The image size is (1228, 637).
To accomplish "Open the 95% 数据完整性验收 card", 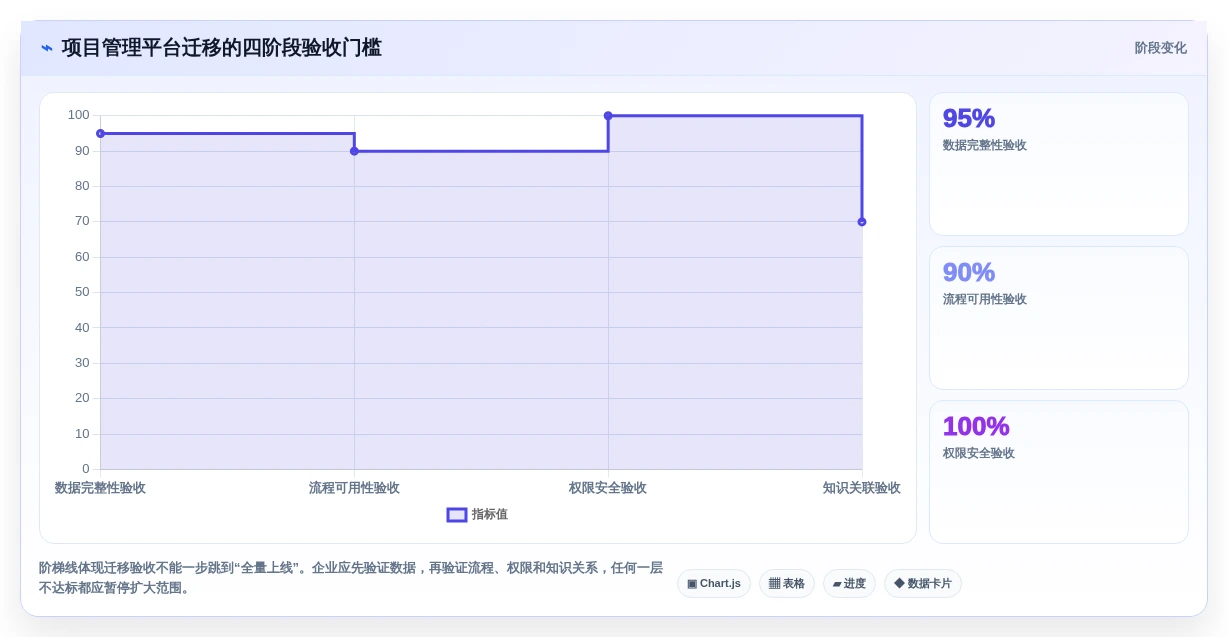I will click(x=1059, y=164).
